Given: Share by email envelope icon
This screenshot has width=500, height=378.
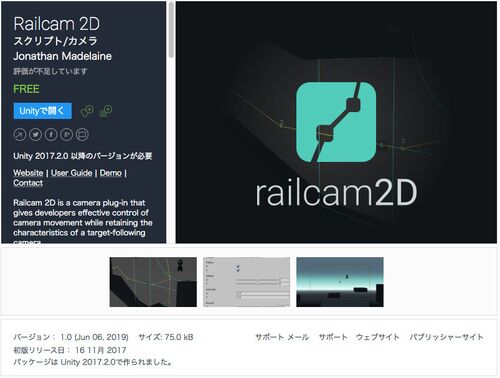Looking at the screenshot, I should click(82, 135).
